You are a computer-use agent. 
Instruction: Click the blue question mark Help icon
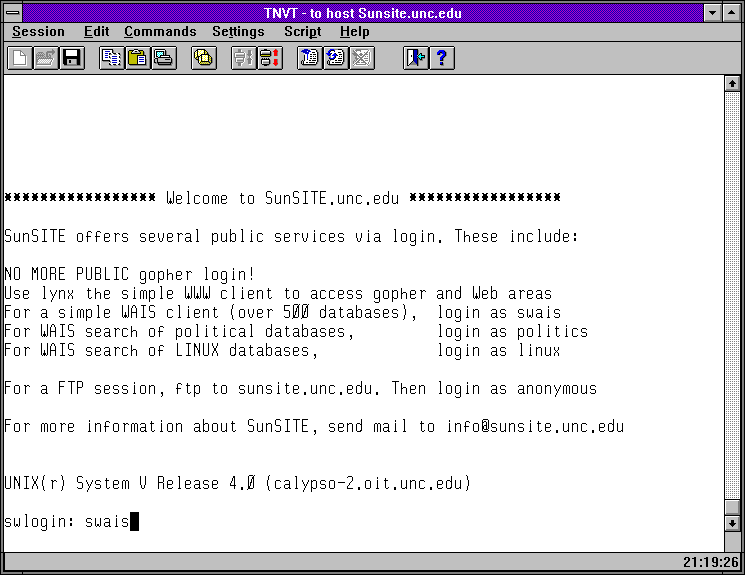(441, 58)
